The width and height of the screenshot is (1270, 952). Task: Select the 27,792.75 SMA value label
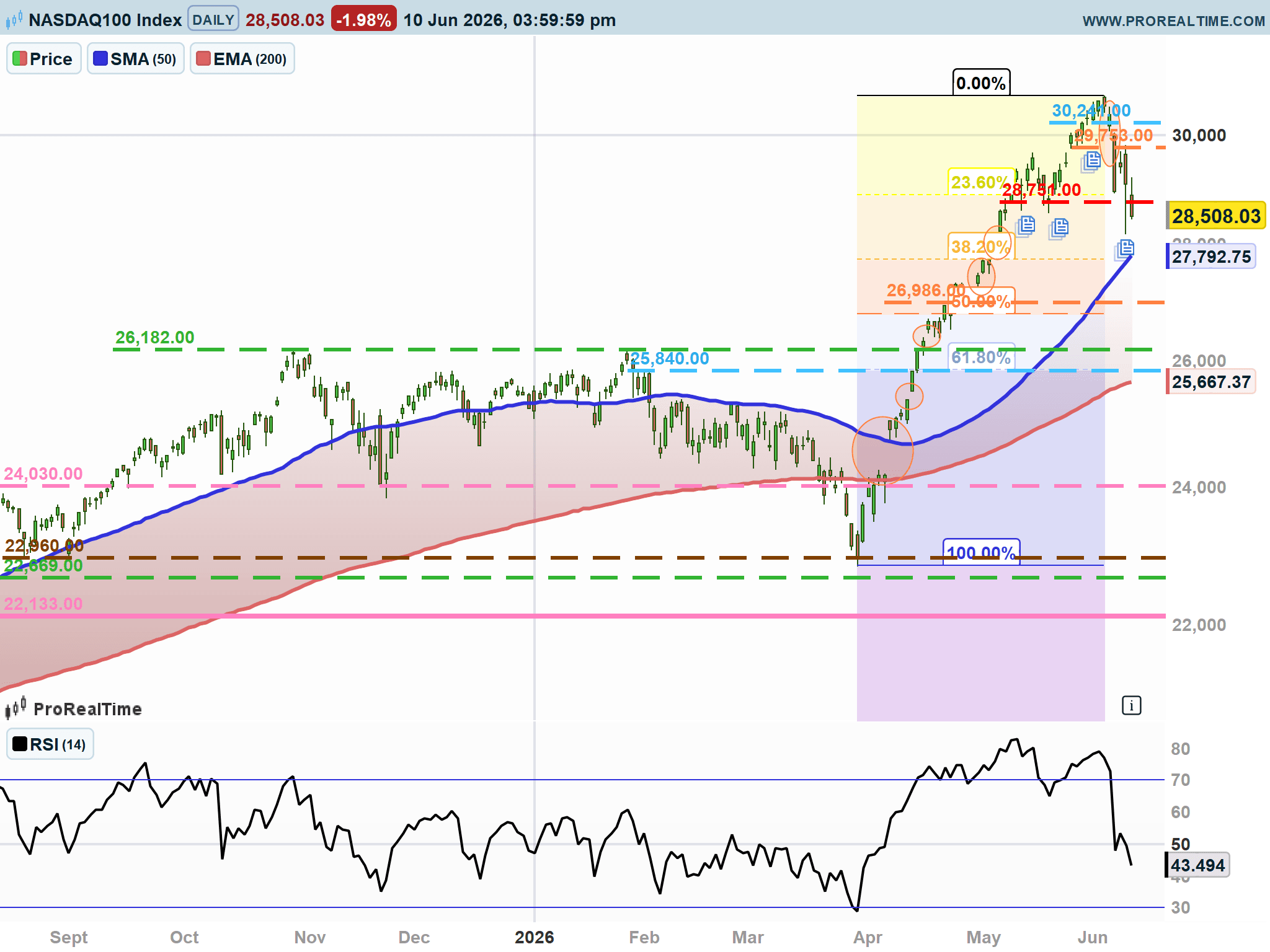click(1211, 257)
